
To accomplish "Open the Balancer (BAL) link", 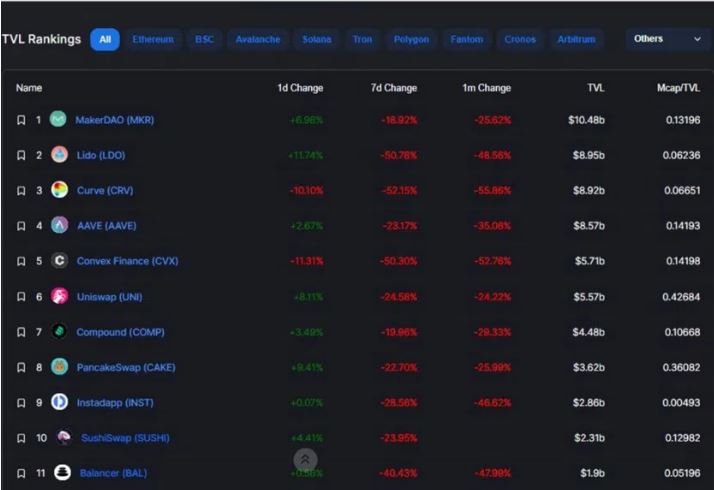I will tap(113, 473).
